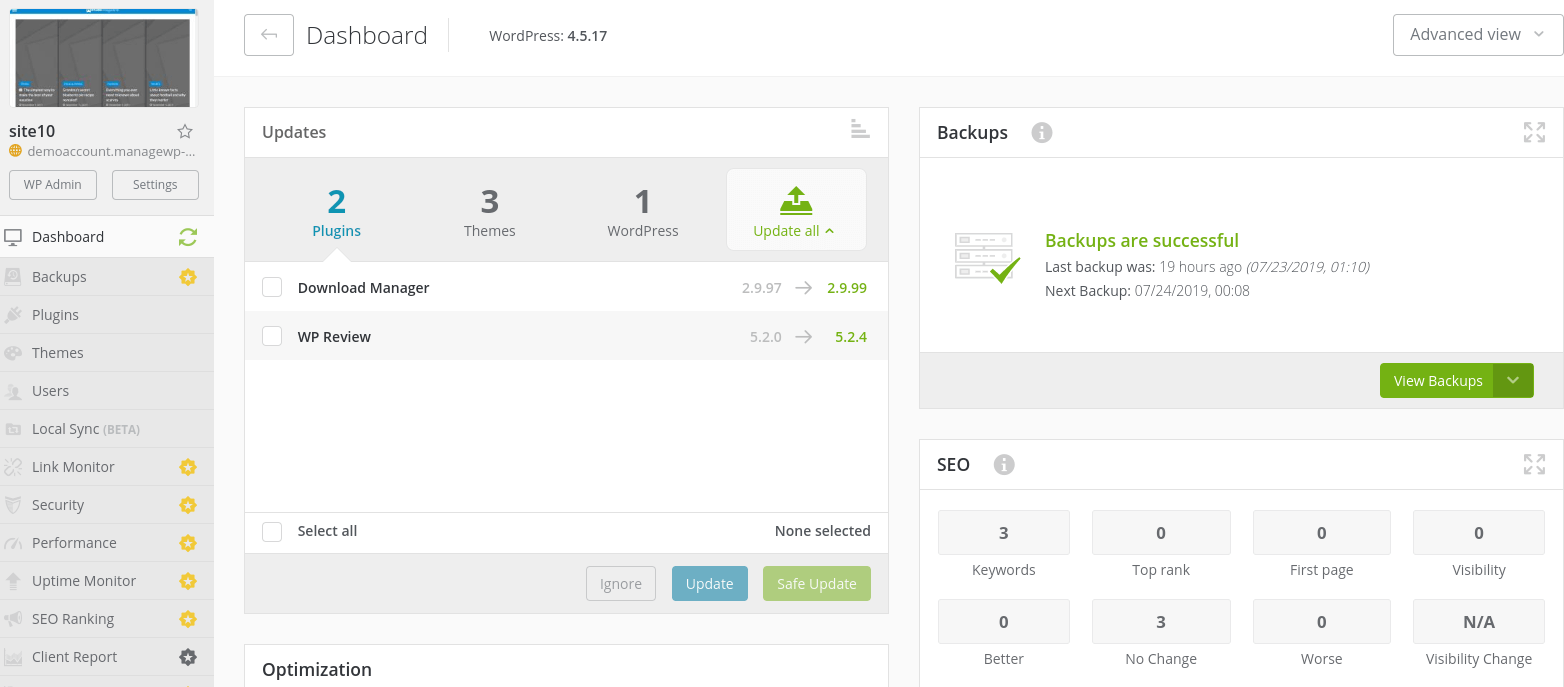Check the WP Review update checkbox
Screen dimensions: 1564x687
[272, 336]
